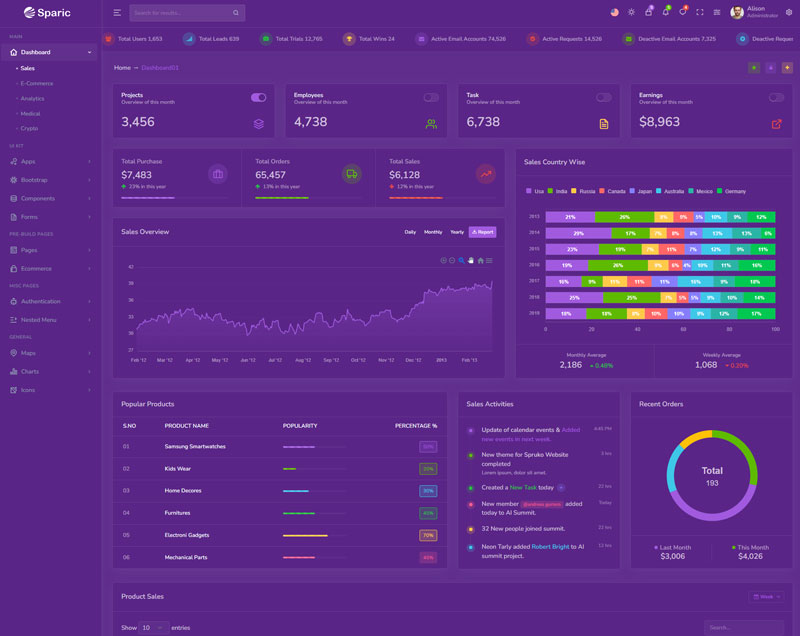This screenshot has height=636, width=800.
Task: Select the chart zoom magnifier tool
Action: coord(461,260)
